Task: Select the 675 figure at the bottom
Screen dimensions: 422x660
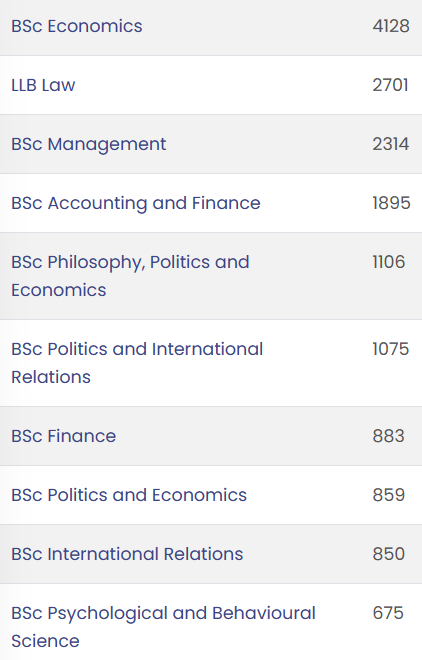Action: [x=388, y=613]
